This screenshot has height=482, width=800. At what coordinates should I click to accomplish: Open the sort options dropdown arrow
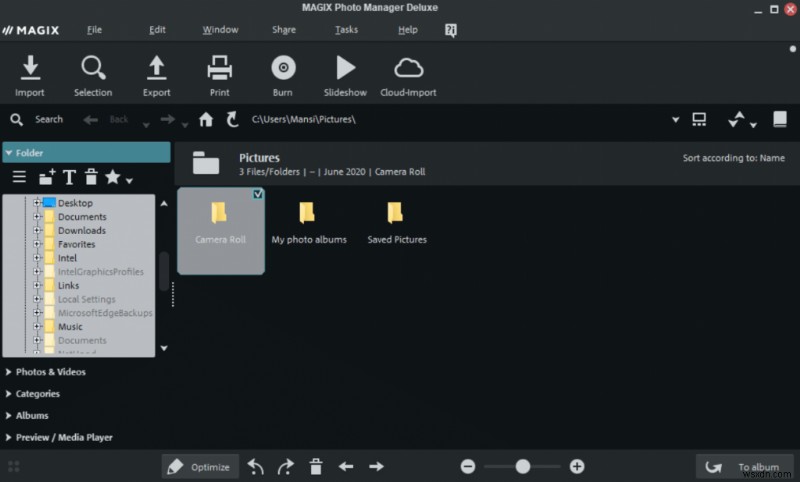coord(754,124)
